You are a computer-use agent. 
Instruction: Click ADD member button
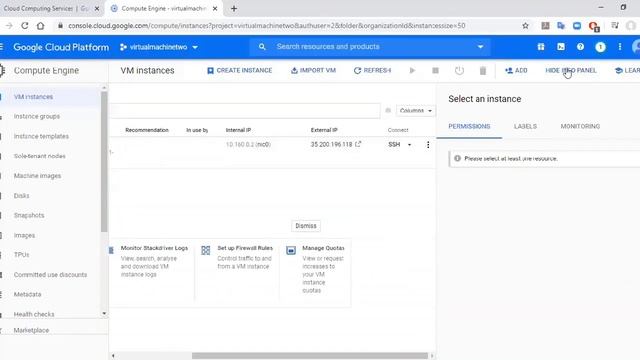coord(516,71)
